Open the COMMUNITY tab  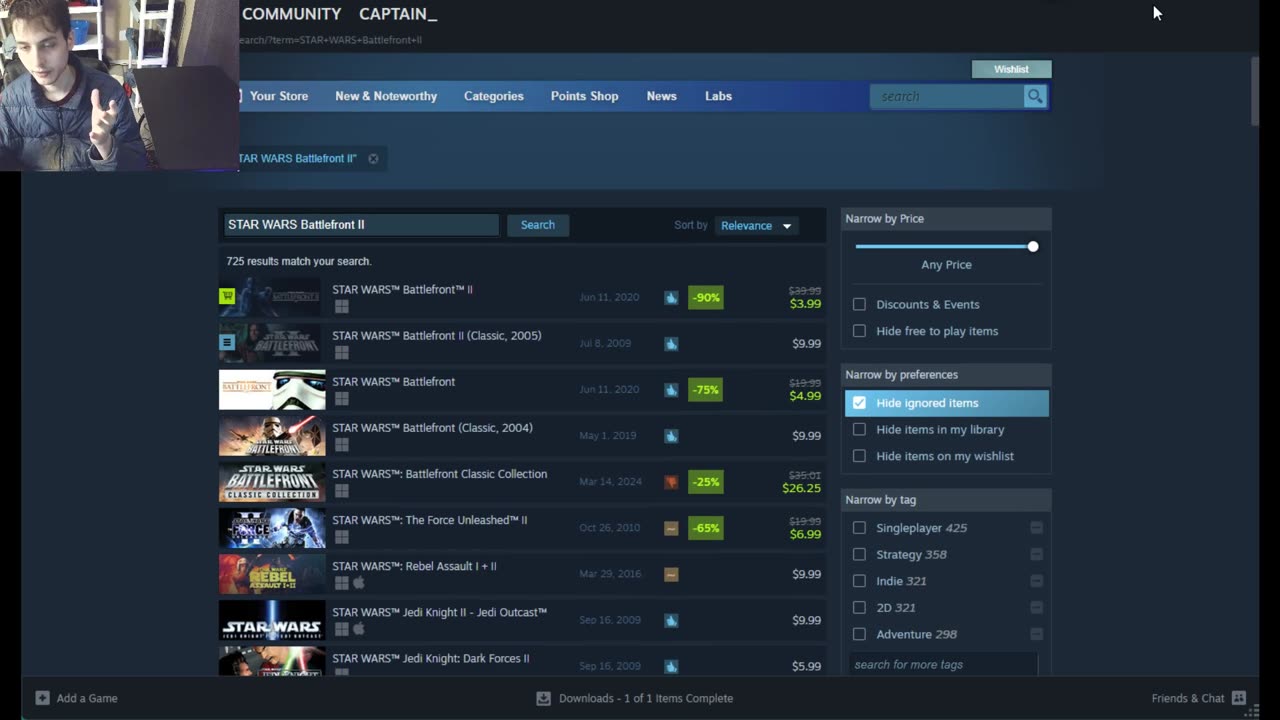coord(292,14)
